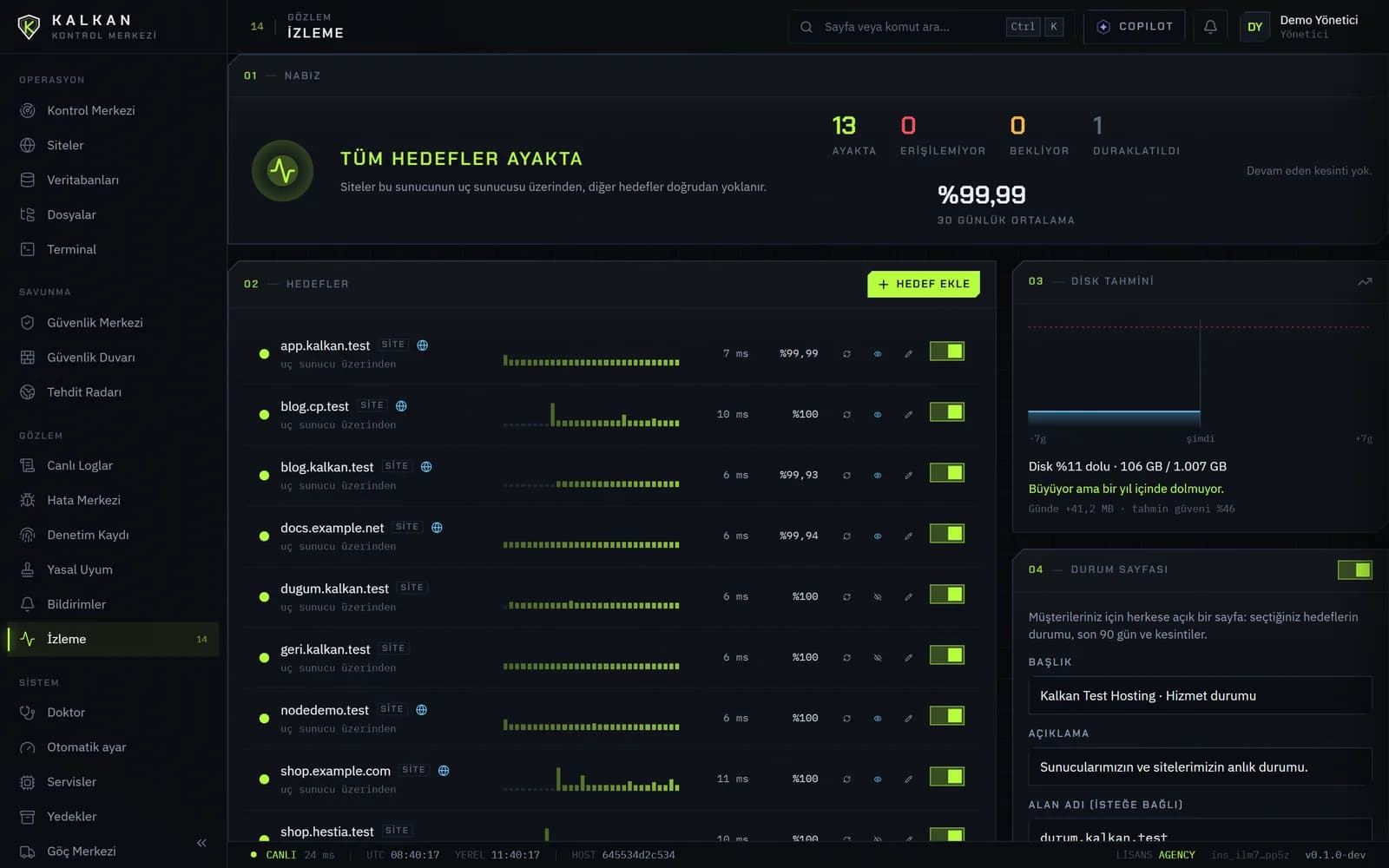Click the notification bell icon

click(1210, 27)
